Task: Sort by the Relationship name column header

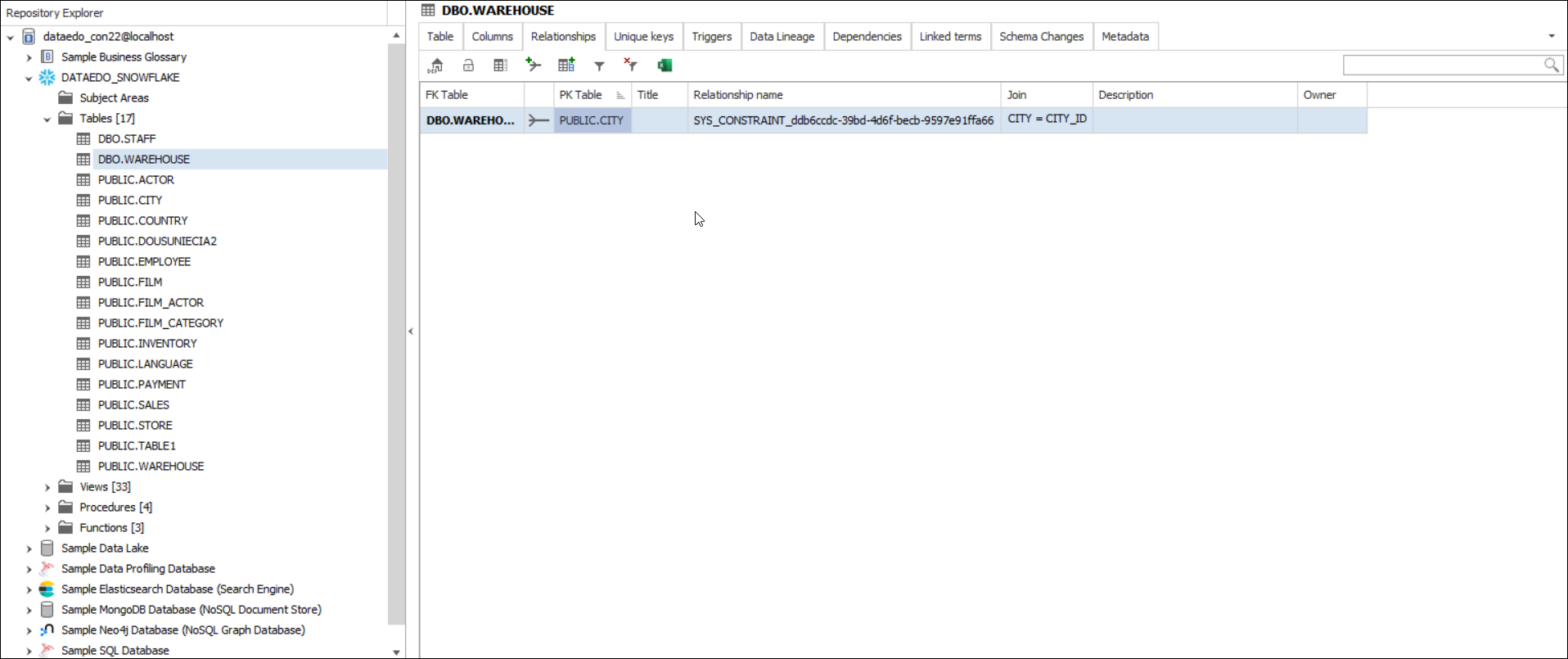Action: coord(843,95)
